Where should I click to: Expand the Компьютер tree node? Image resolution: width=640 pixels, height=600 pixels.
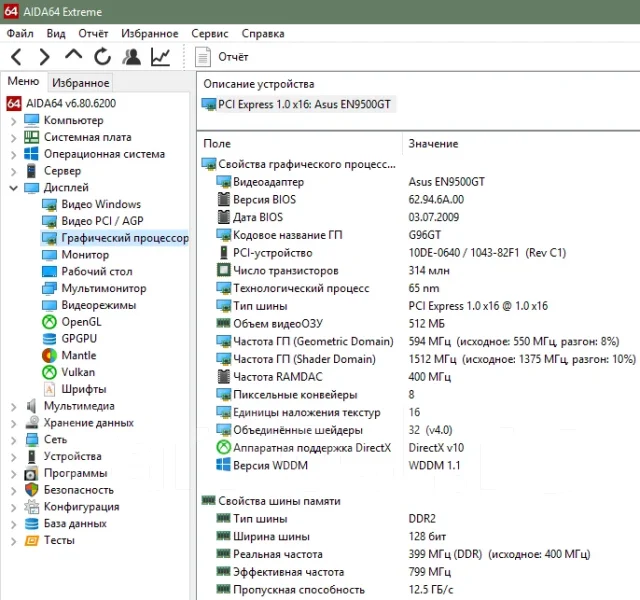point(13,121)
